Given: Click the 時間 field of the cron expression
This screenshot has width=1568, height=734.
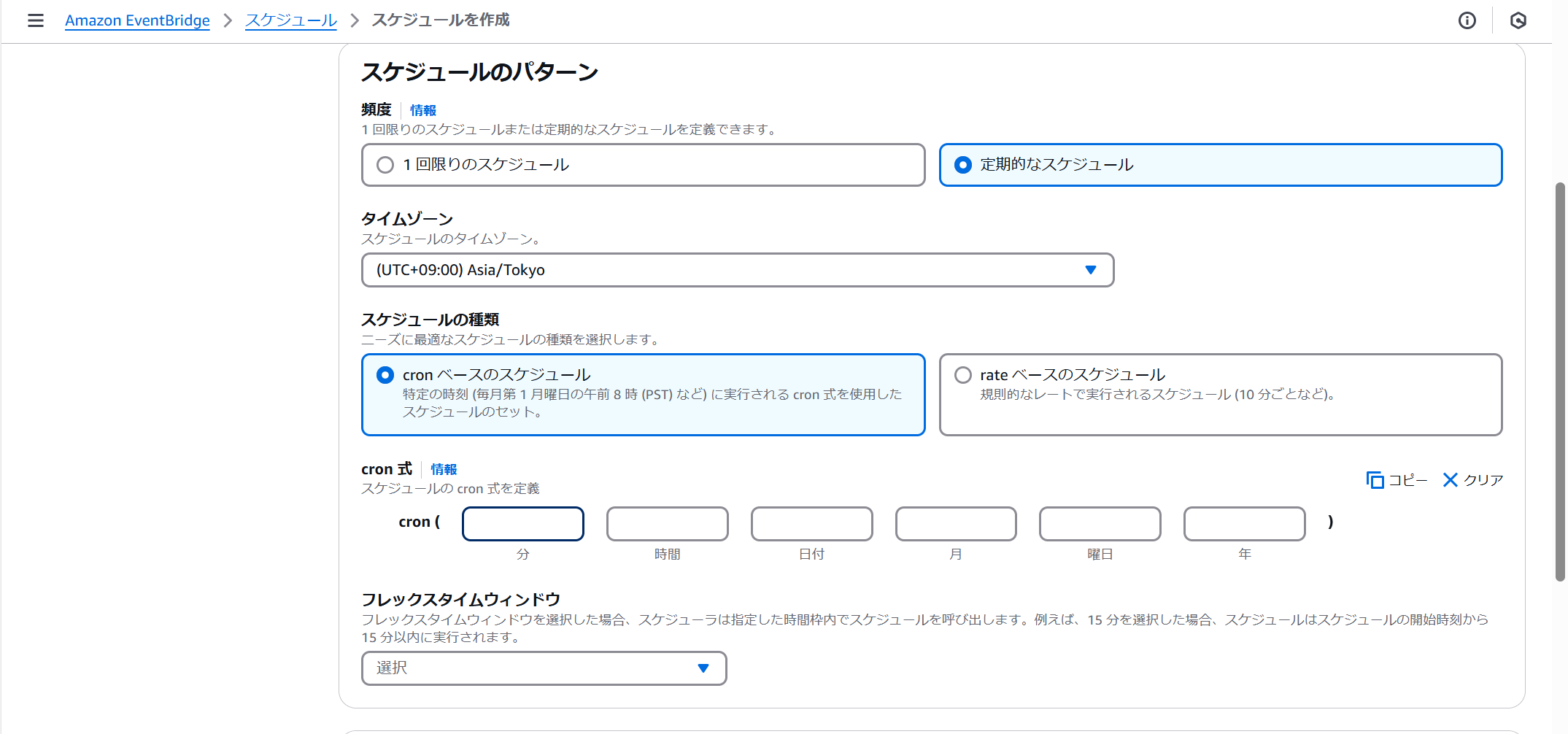Looking at the screenshot, I should click(x=667, y=523).
